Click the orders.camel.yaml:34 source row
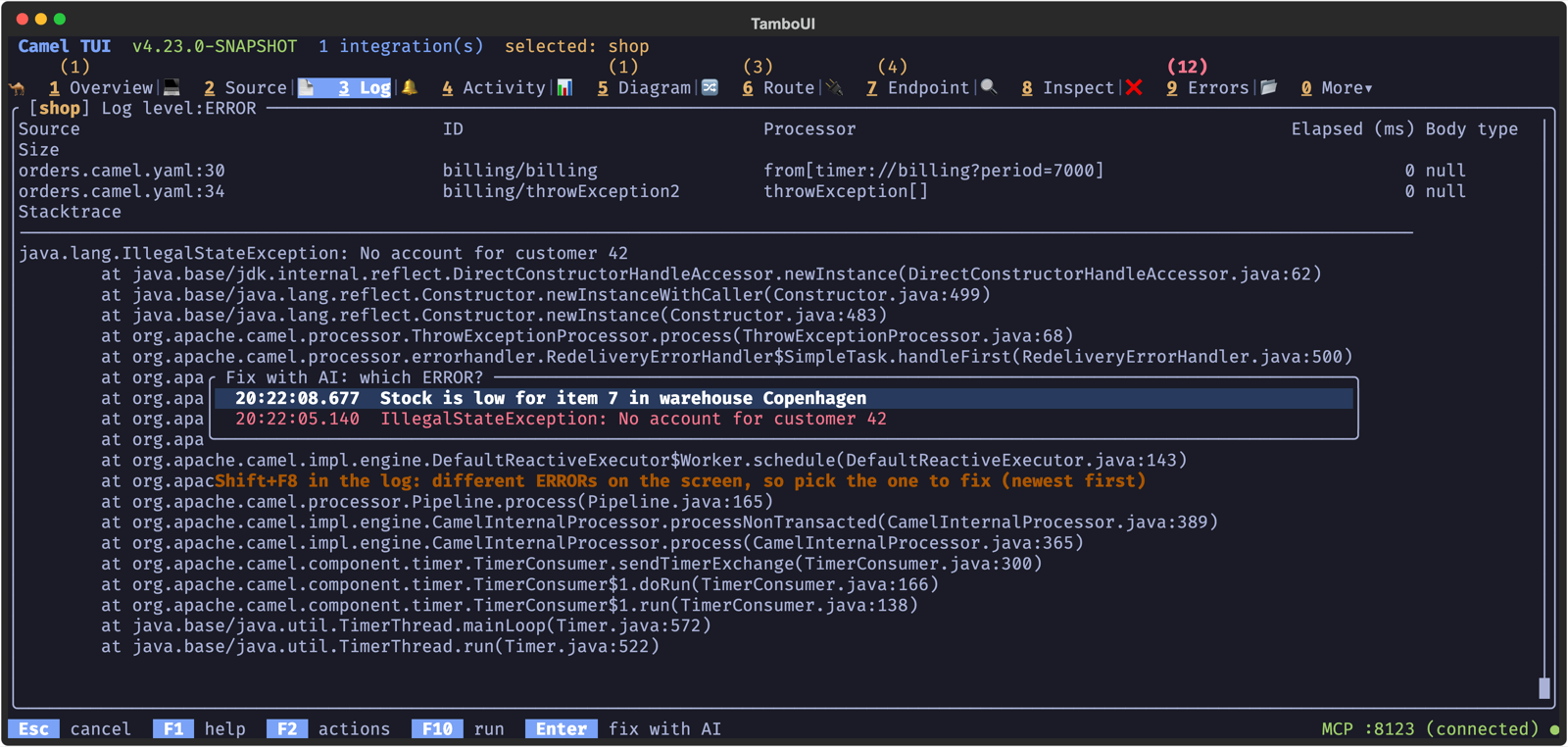This screenshot has width=1568, height=747. pyautogui.click(x=122, y=191)
